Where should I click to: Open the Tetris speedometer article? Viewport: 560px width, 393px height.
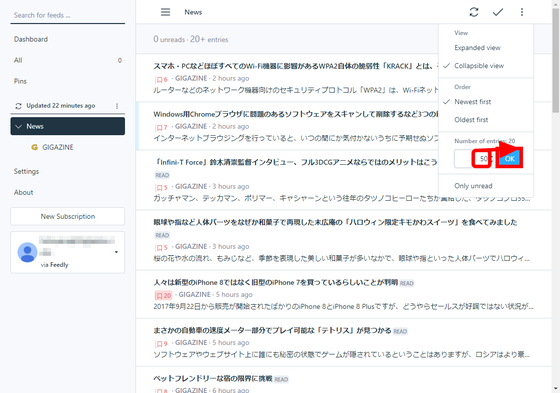point(272,330)
